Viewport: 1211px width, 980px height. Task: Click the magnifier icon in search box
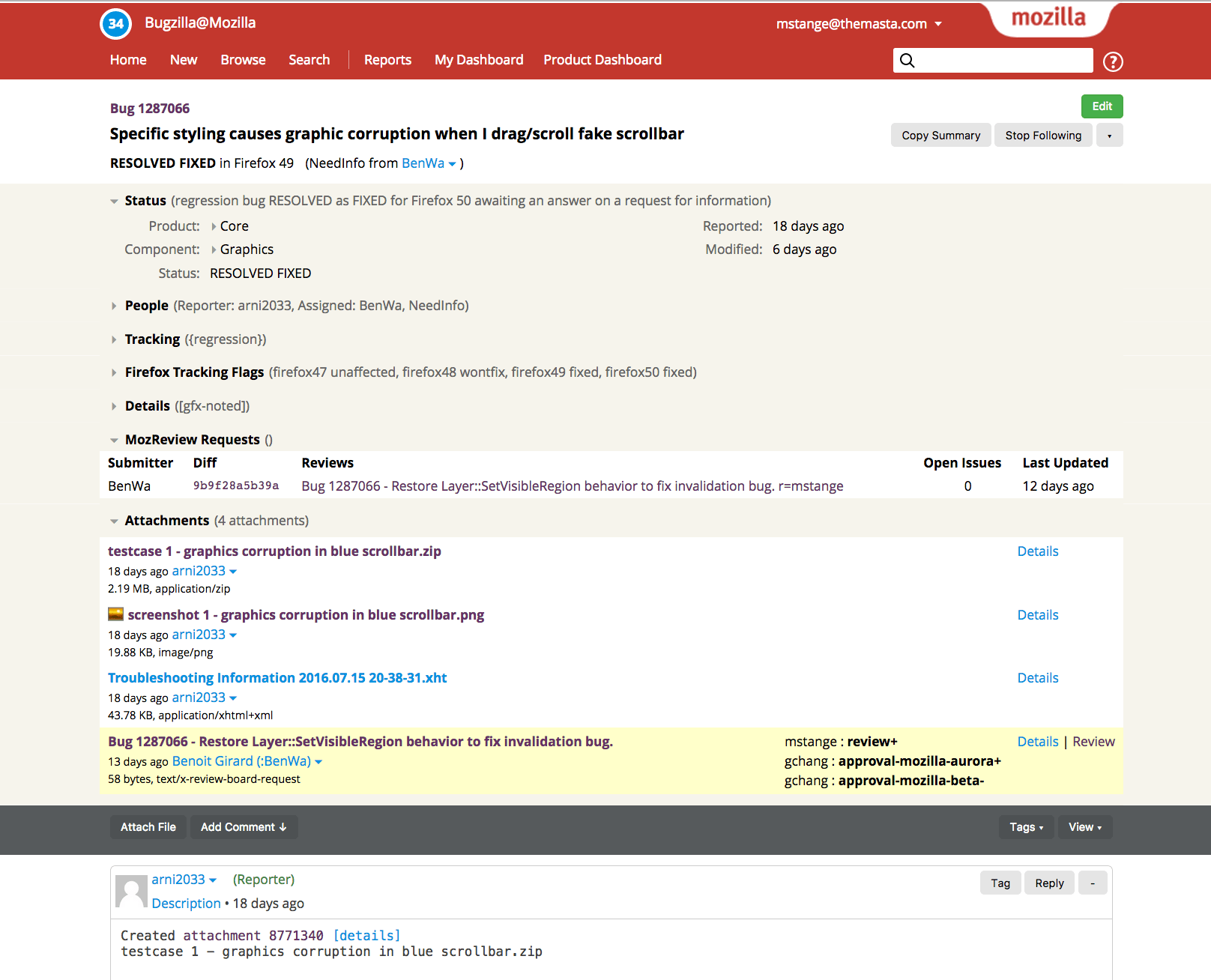tap(908, 61)
